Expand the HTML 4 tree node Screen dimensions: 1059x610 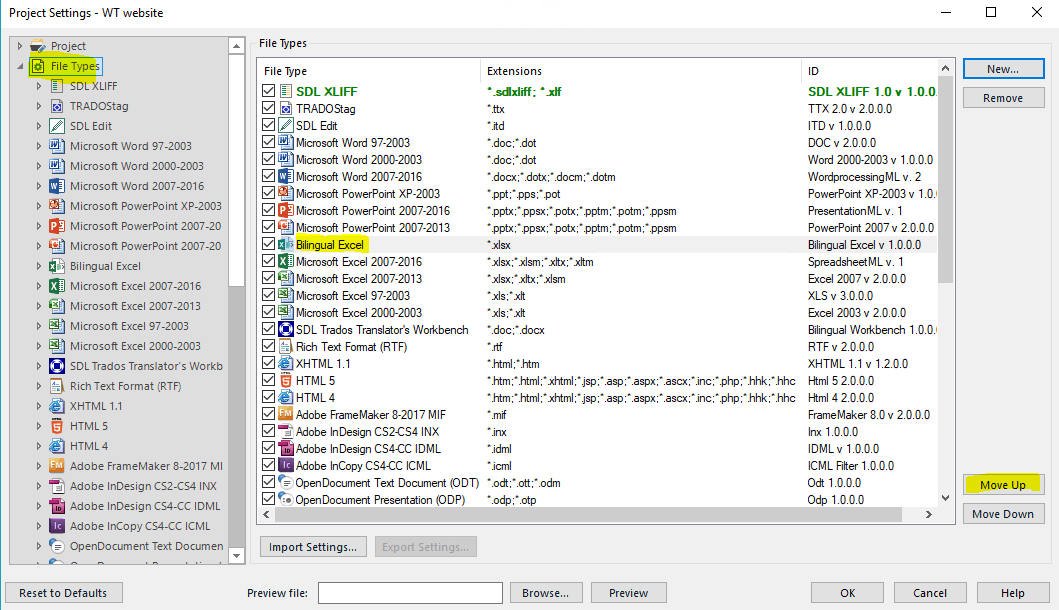pos(38,446)
